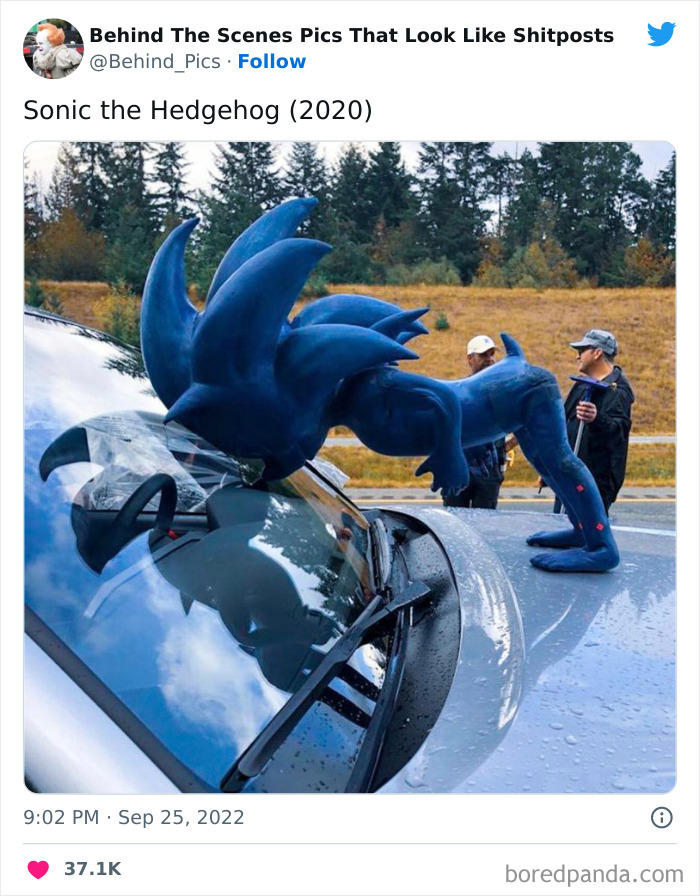Image resolution: width=700 pixels, height=896 pixels.
Task: Like the tweet with the heart icon
Action: (38, 869)
